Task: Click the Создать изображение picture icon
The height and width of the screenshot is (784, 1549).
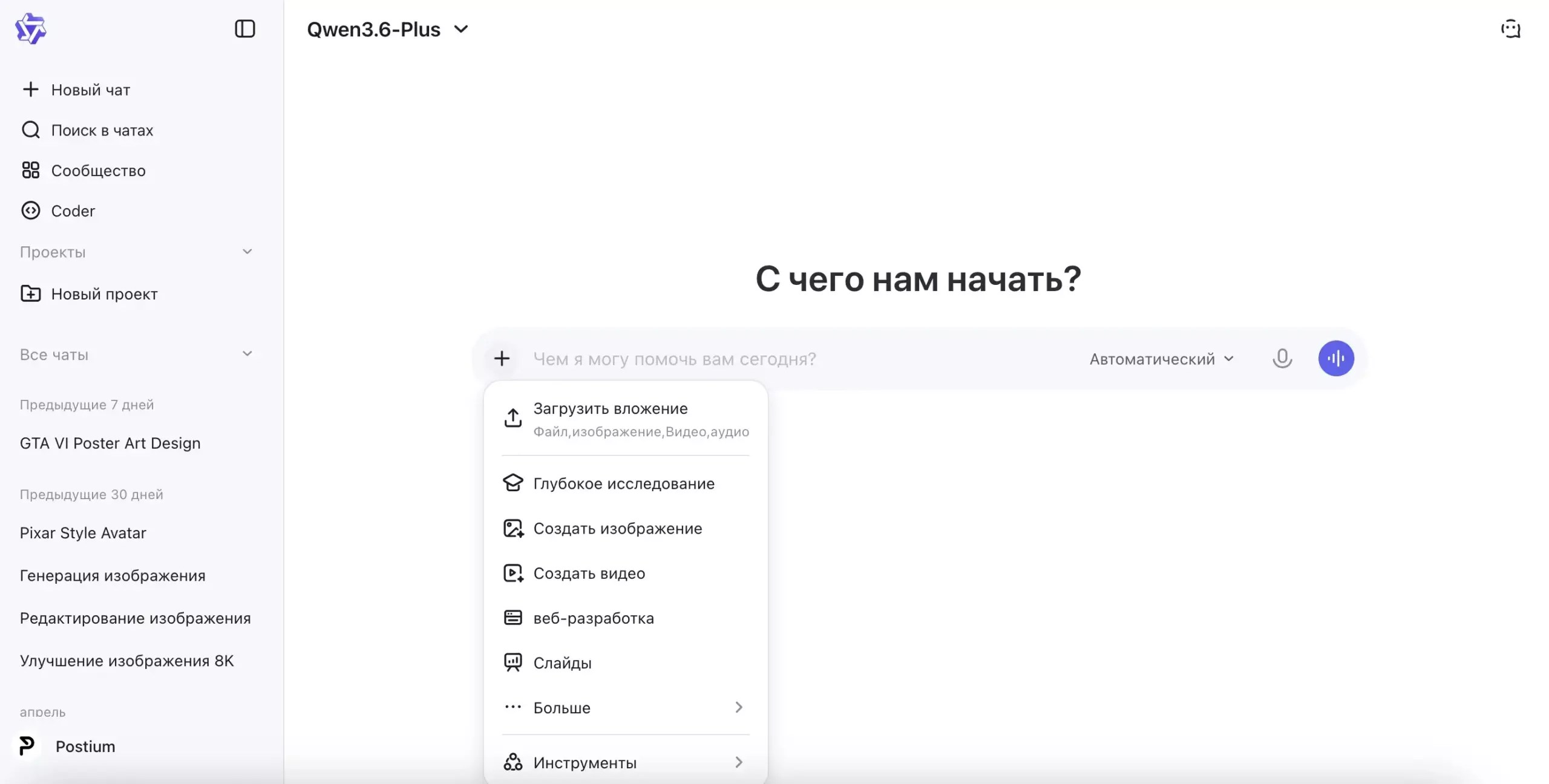Action: pyautogui.click(x=513, y=528)
